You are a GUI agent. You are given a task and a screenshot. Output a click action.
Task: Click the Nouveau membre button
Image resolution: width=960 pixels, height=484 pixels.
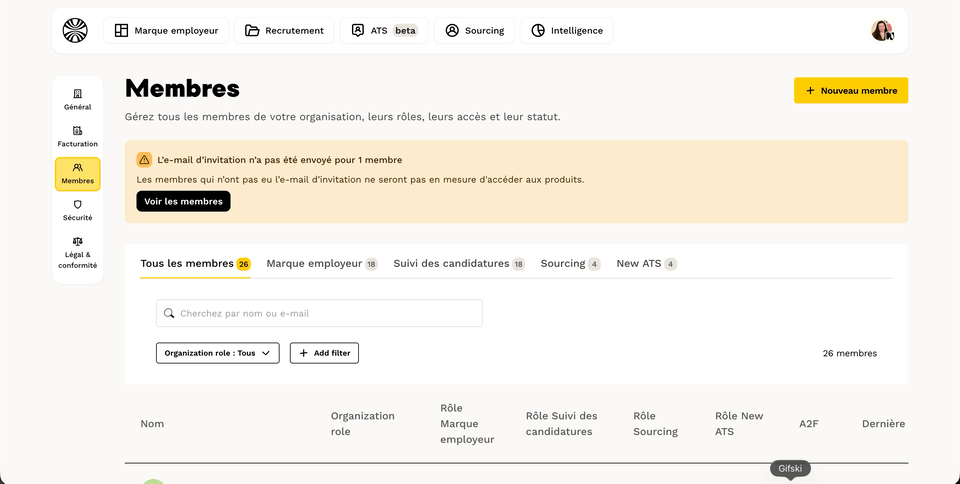click(x=851, y=91)
